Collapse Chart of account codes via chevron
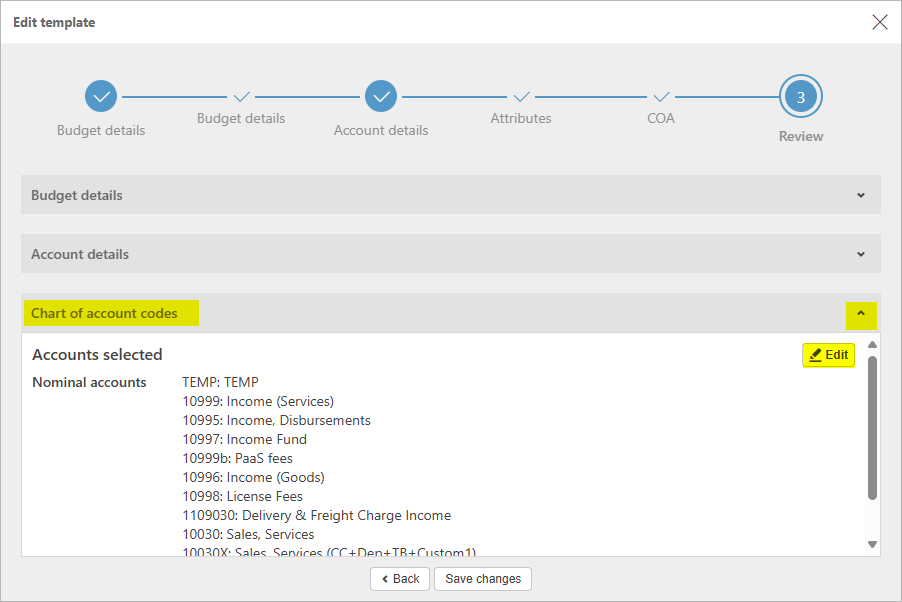The height and width of the screenshot is (602, 902). click(x=861, y=314)
